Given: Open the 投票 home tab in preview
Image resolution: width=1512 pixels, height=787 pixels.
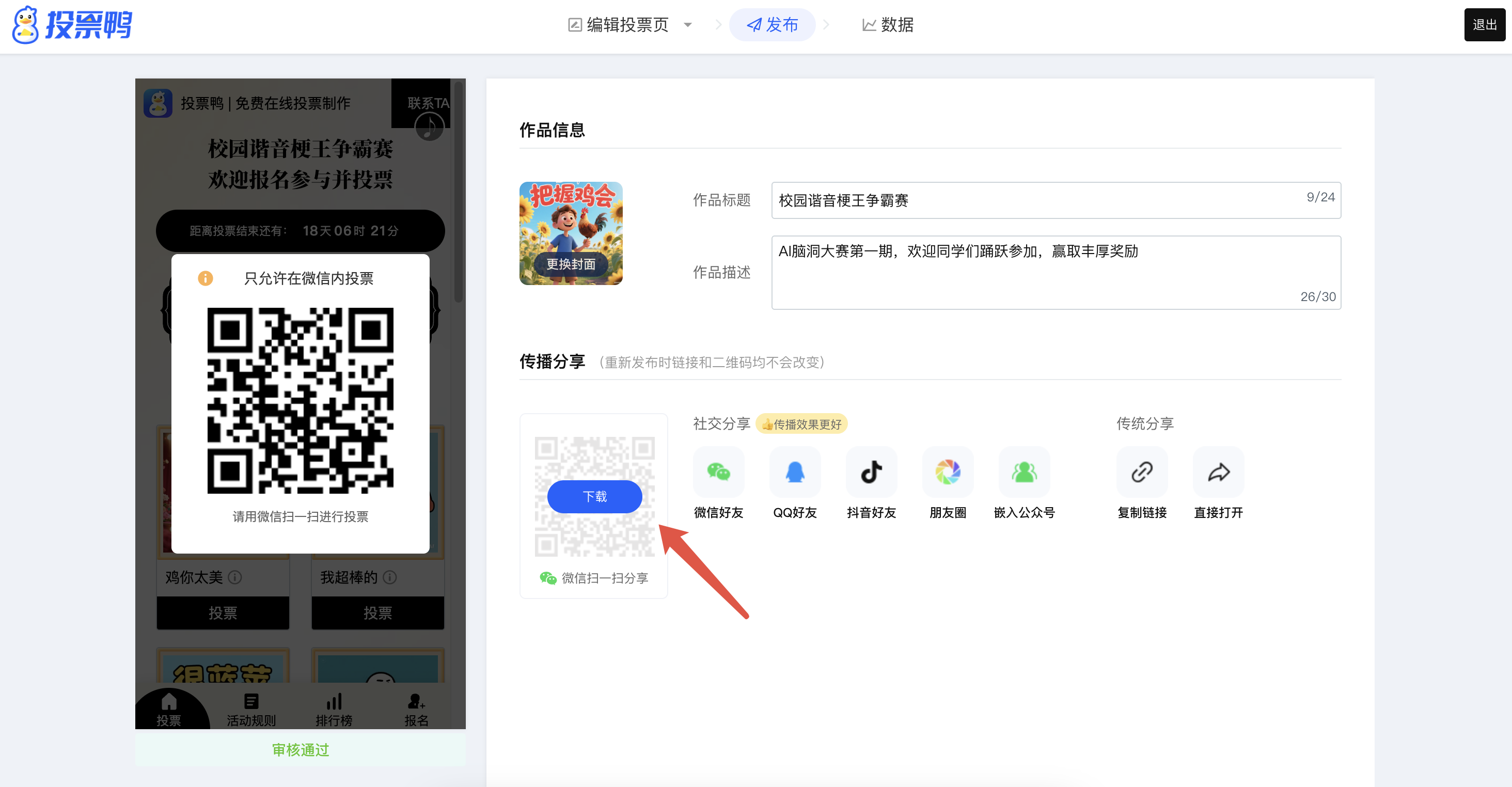Looking at the screenshot, I should [169, 710].
